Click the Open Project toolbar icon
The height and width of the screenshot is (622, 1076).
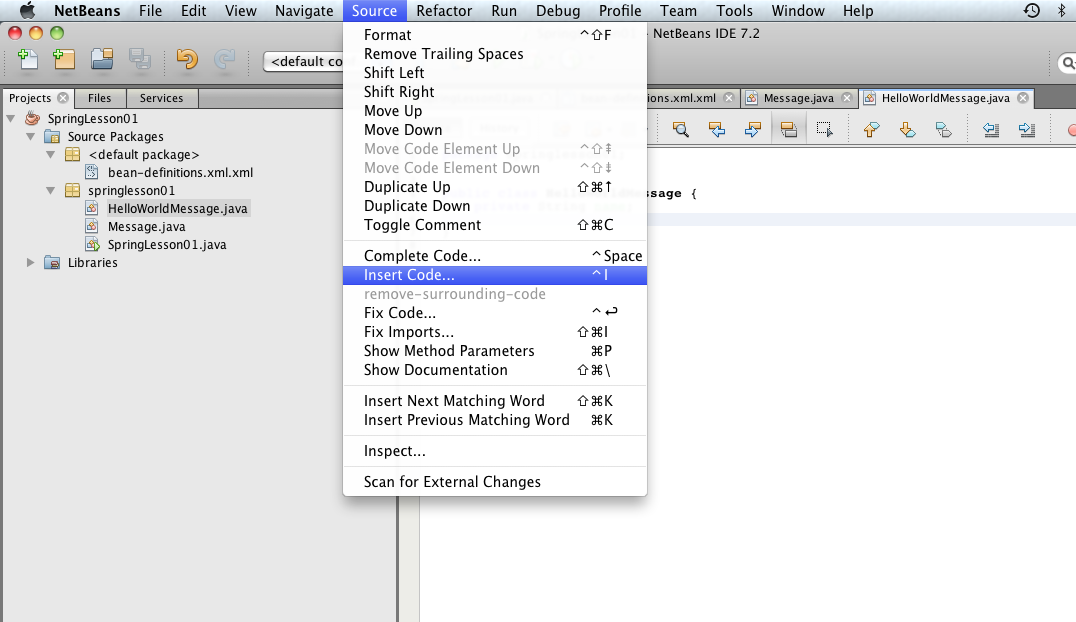tap(102, 60)
